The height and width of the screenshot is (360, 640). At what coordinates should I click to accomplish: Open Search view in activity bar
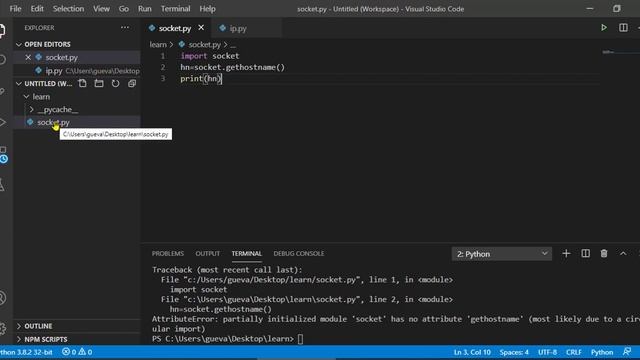tap(2, 60)
